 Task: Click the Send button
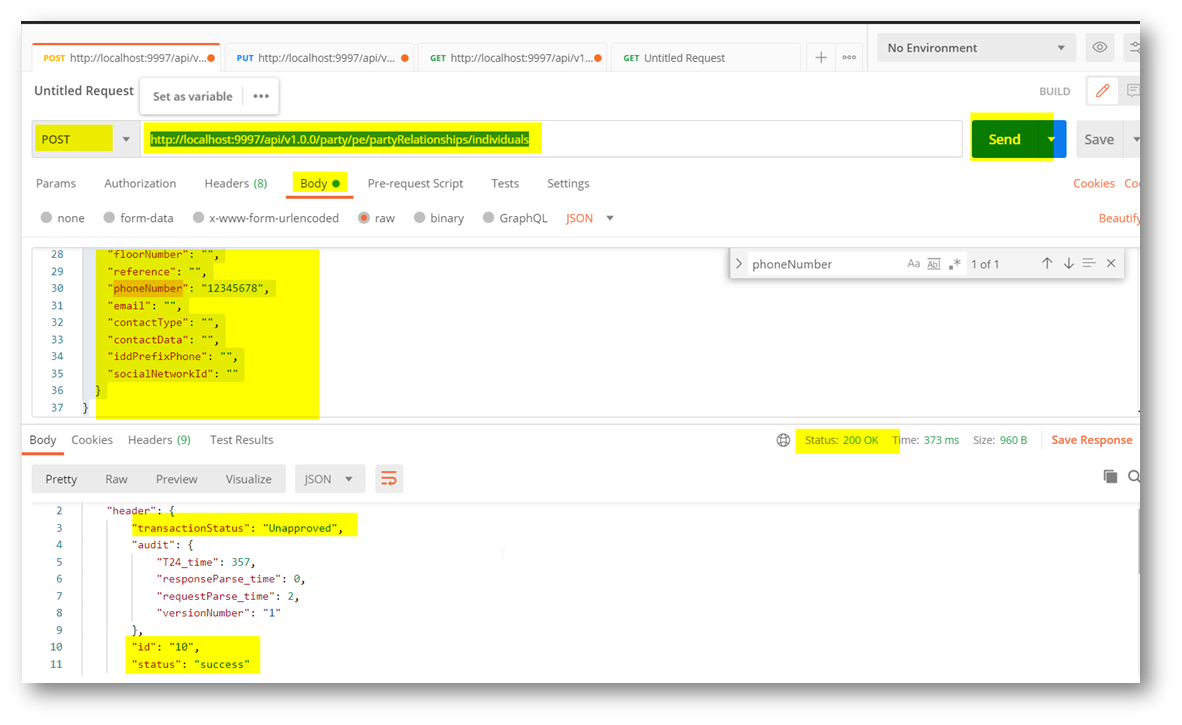tap(1004, 139)
